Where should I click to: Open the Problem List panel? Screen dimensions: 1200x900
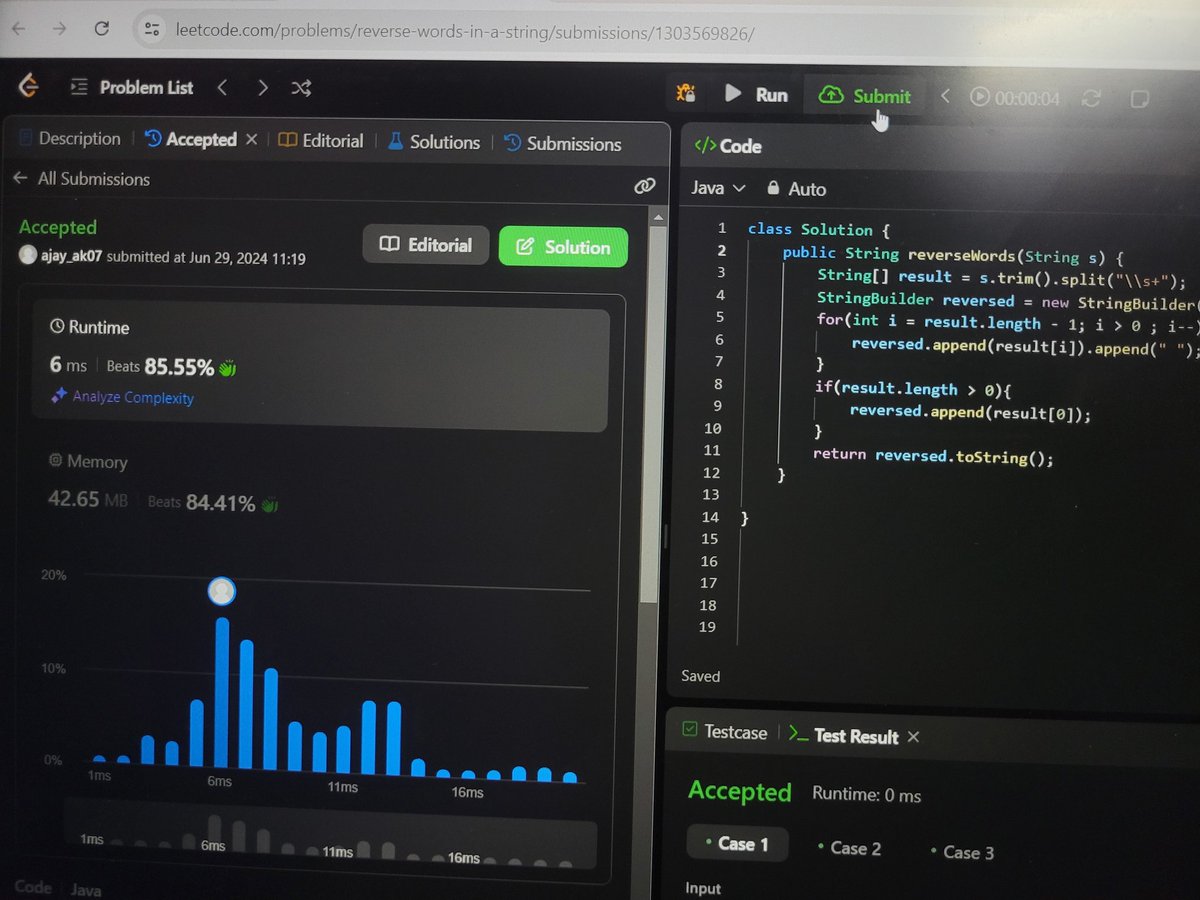[x=132, y=88]
